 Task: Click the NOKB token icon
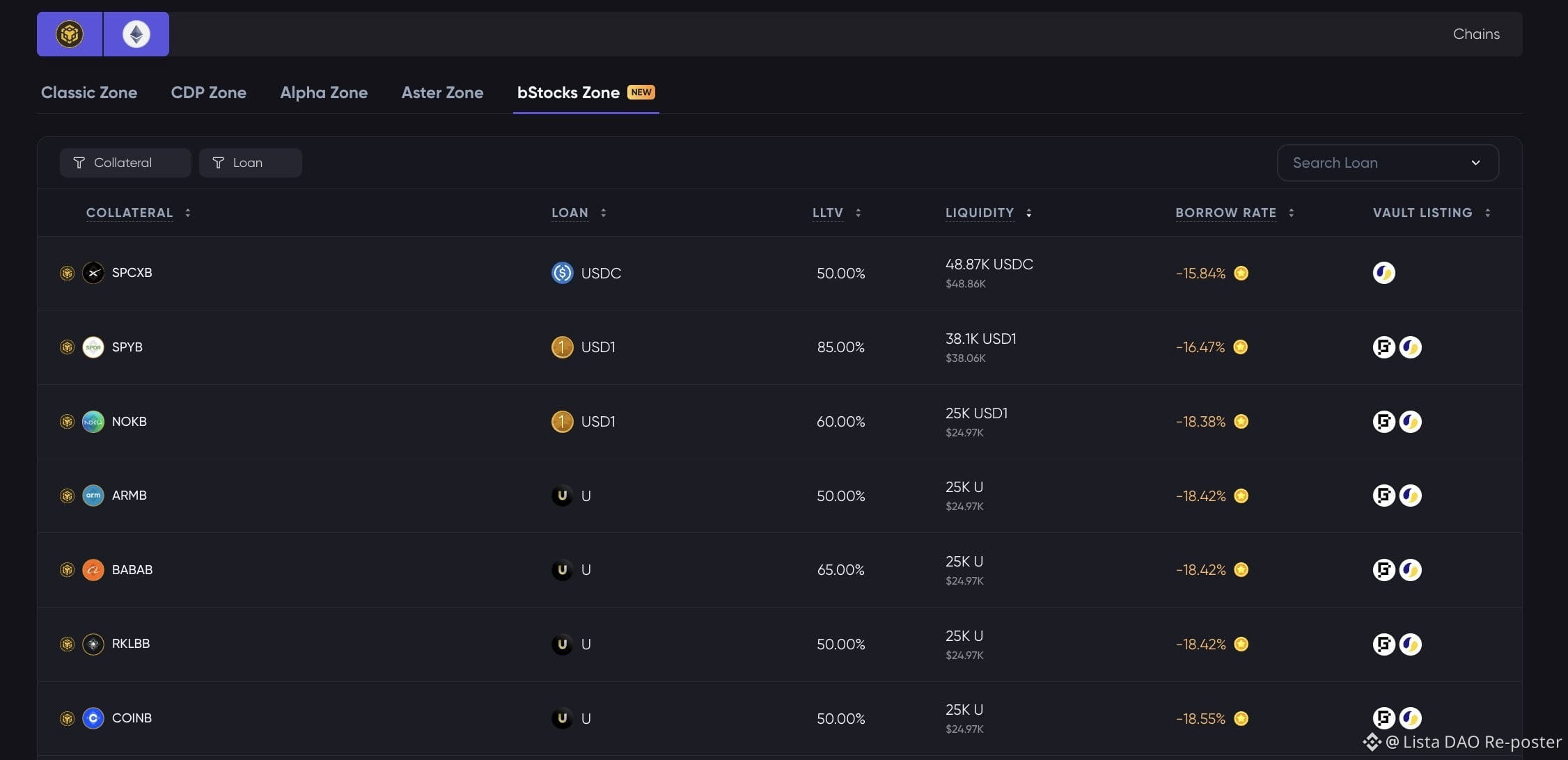pyautogui.click(x=93, y=422)
